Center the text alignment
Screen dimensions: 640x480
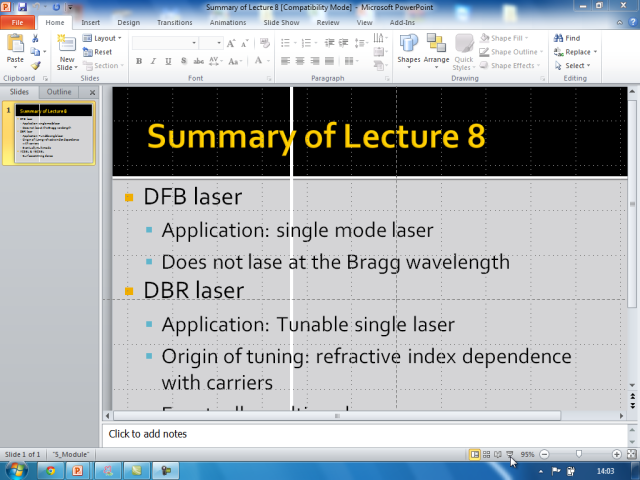coord(300,61)
